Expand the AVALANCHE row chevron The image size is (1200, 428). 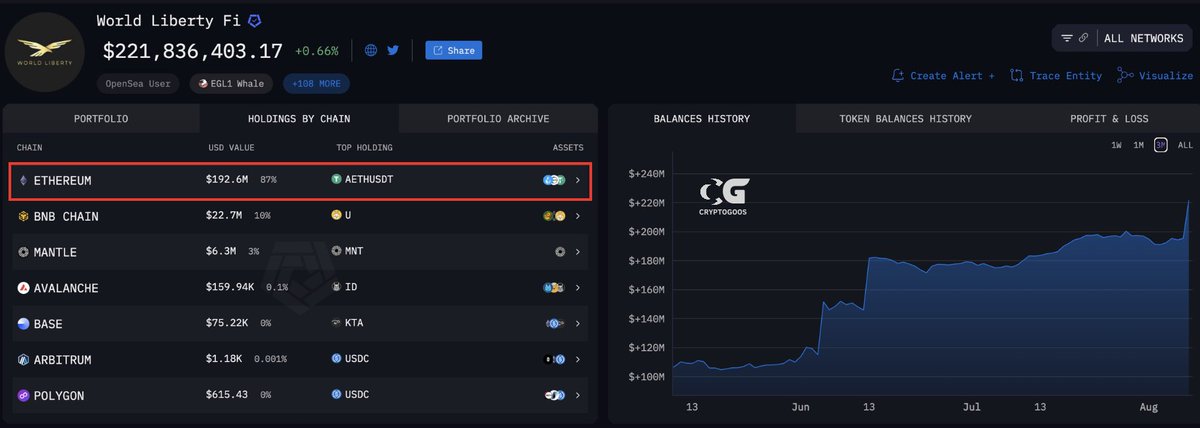[578, 288]
